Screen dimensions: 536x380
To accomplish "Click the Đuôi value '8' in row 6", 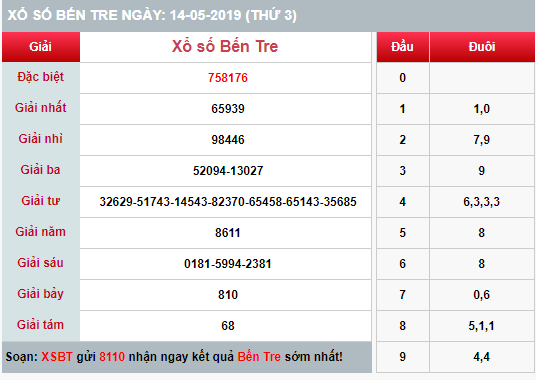I will [482, 264].
